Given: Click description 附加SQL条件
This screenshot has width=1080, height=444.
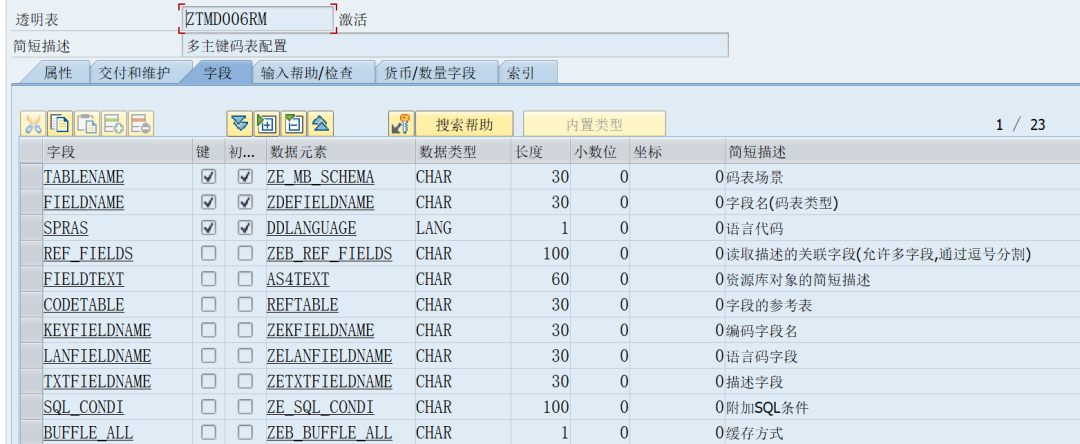Looking at the screenshot, I should click(x=767, y=408).
